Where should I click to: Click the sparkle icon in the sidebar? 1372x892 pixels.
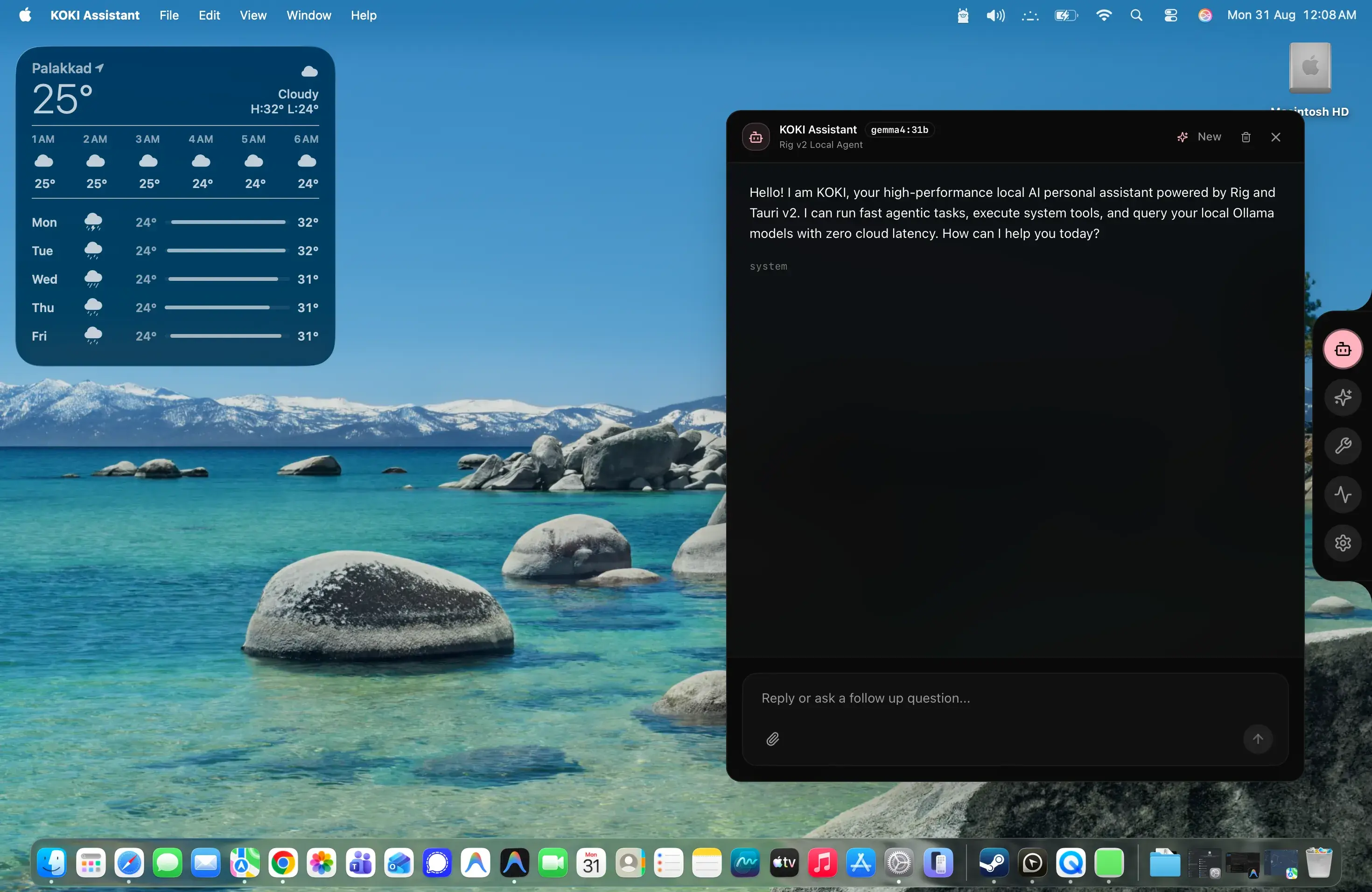1343,397
